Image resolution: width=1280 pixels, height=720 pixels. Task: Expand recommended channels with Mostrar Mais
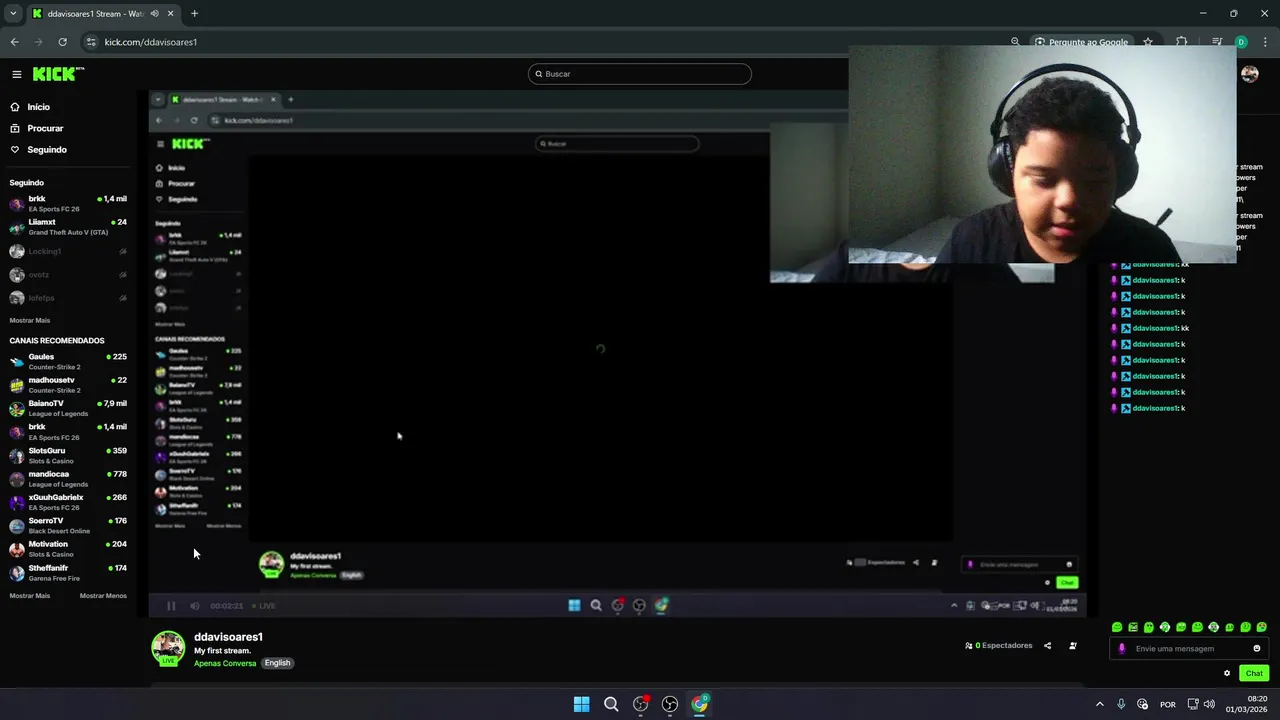coord(30,596)
